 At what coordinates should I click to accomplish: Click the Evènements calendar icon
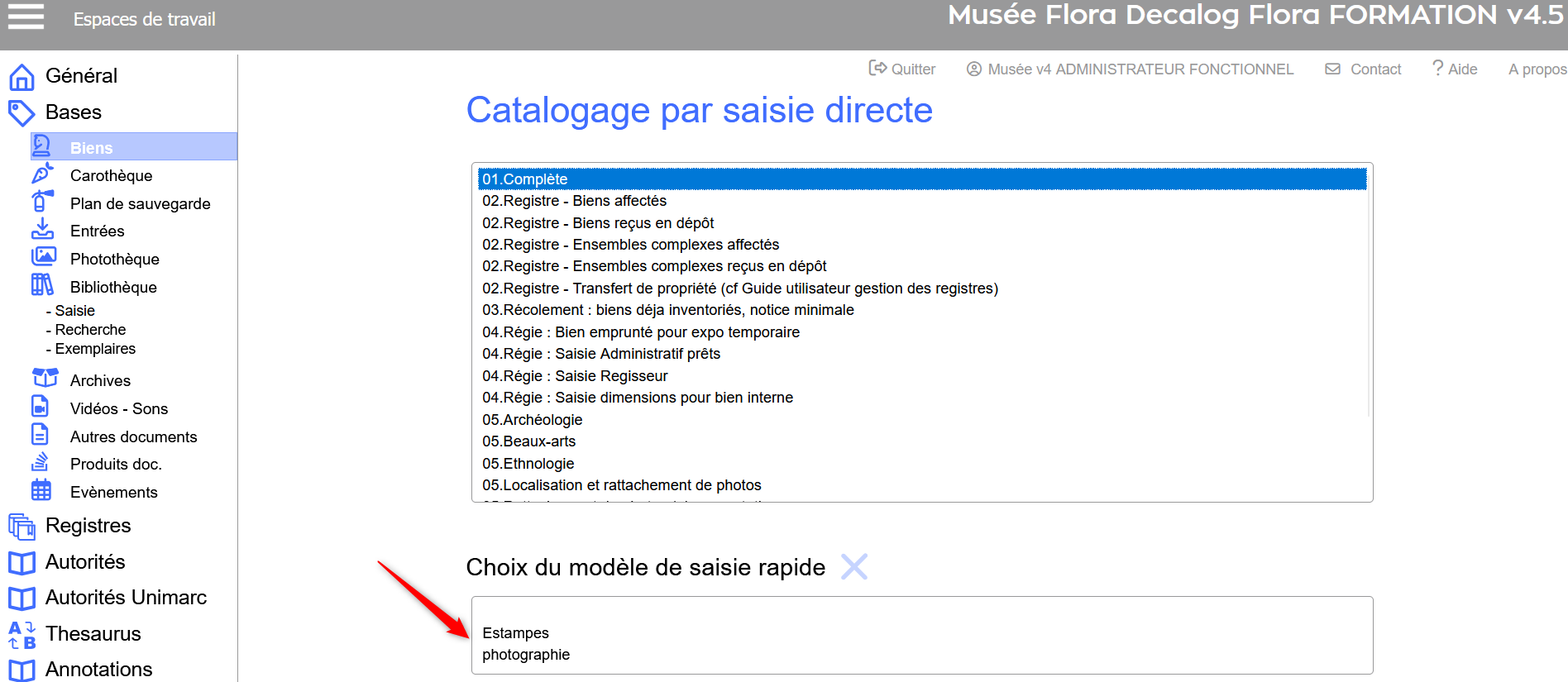[41, 490]
